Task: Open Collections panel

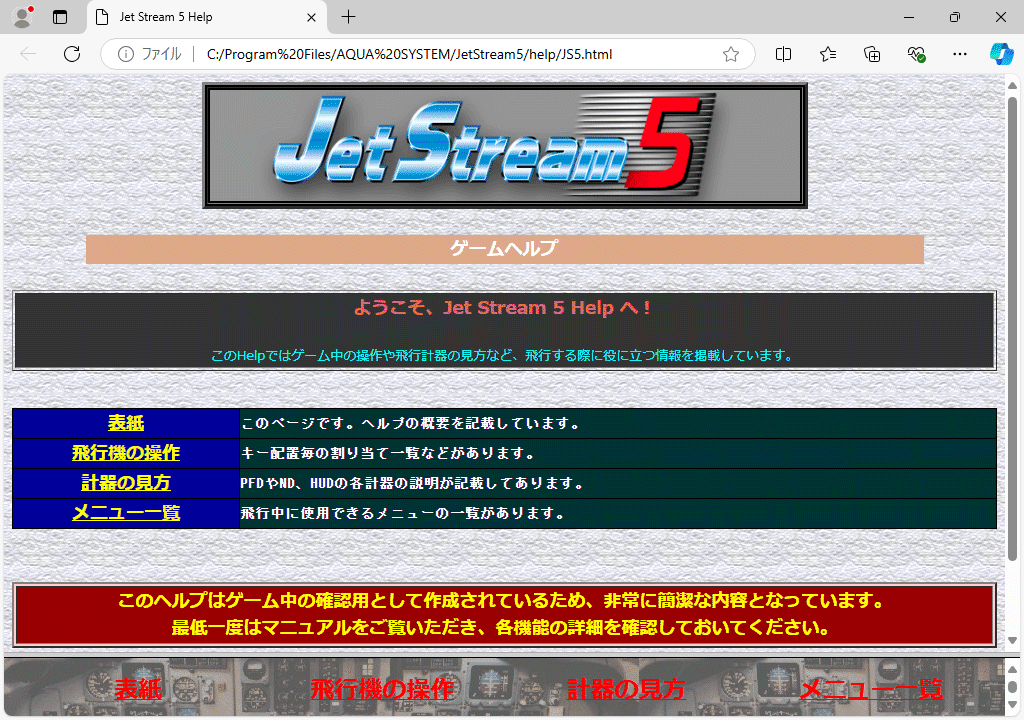Action: pyautogui.click(x=872, y=54)
